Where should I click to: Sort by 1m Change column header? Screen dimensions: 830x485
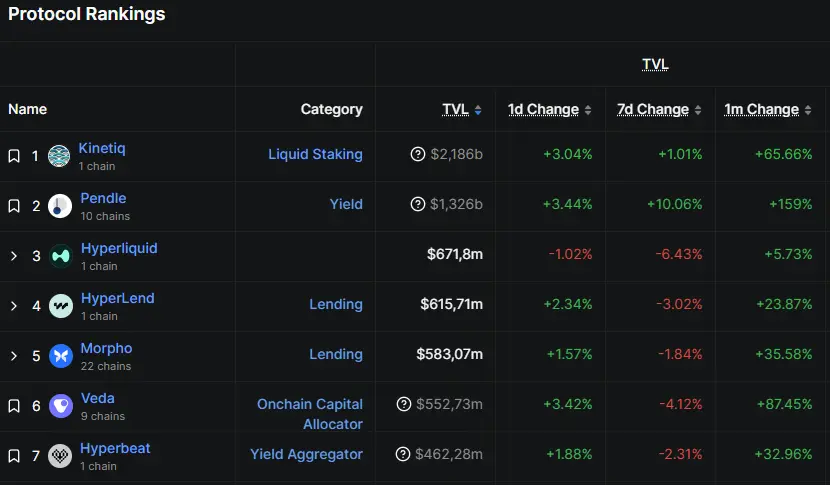tap(764, 110)
